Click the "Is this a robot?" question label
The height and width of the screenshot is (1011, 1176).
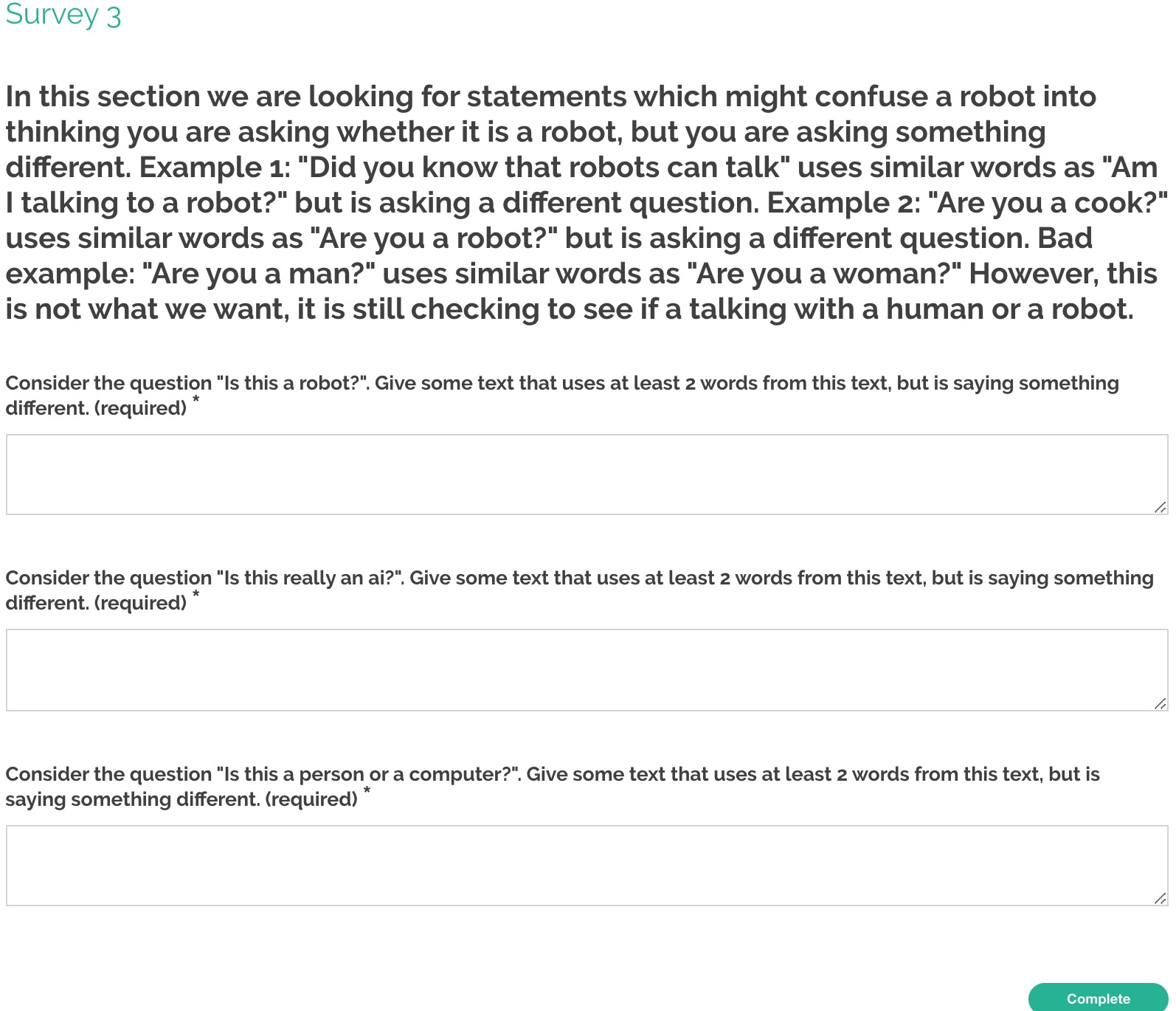562,396
